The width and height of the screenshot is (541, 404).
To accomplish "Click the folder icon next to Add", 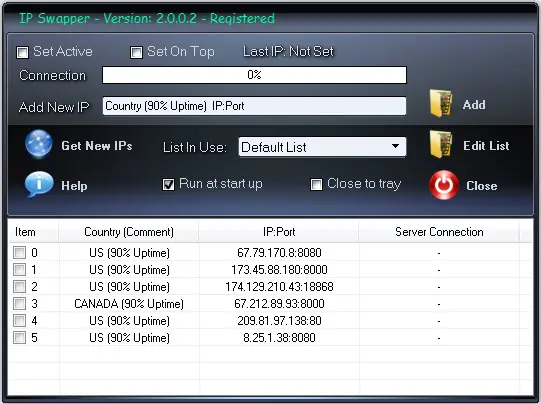I will [x=441, y=104].
